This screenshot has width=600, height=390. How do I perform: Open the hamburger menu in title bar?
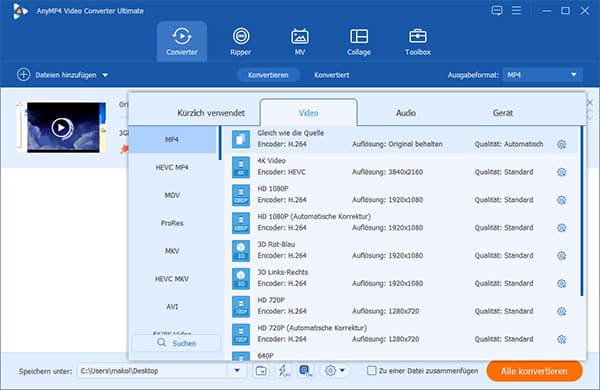click(x=517, y=10)
